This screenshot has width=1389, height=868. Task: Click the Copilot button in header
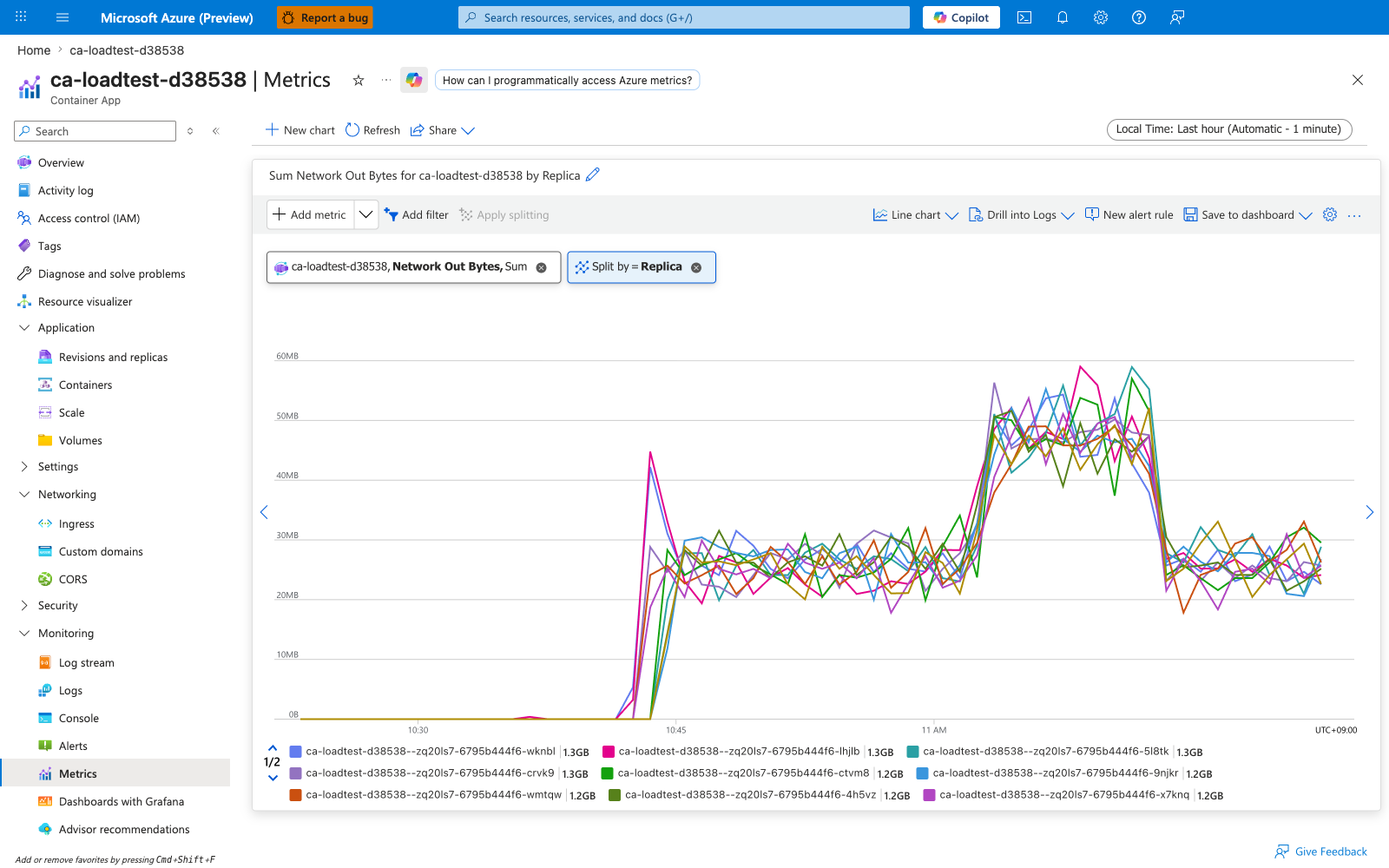(x=961, y=17)
